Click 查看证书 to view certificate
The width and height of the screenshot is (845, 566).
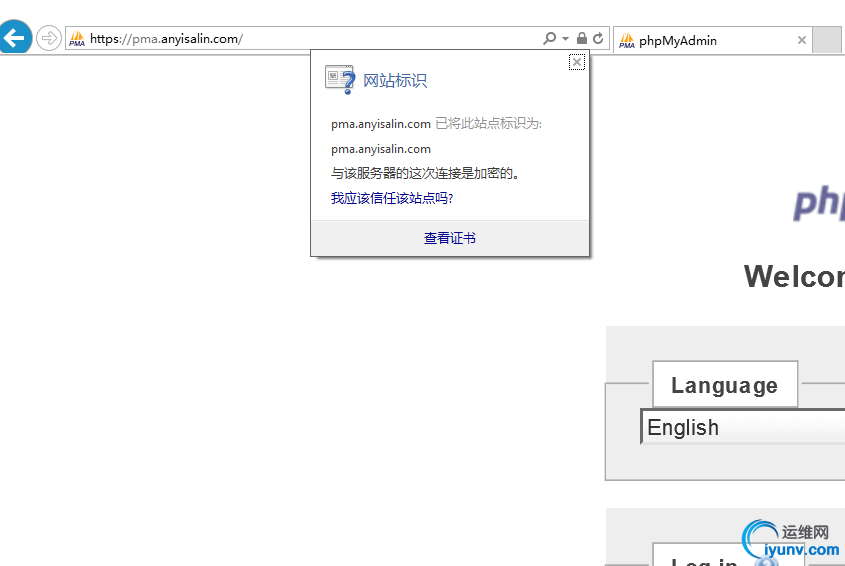click(x=449, y=238)
